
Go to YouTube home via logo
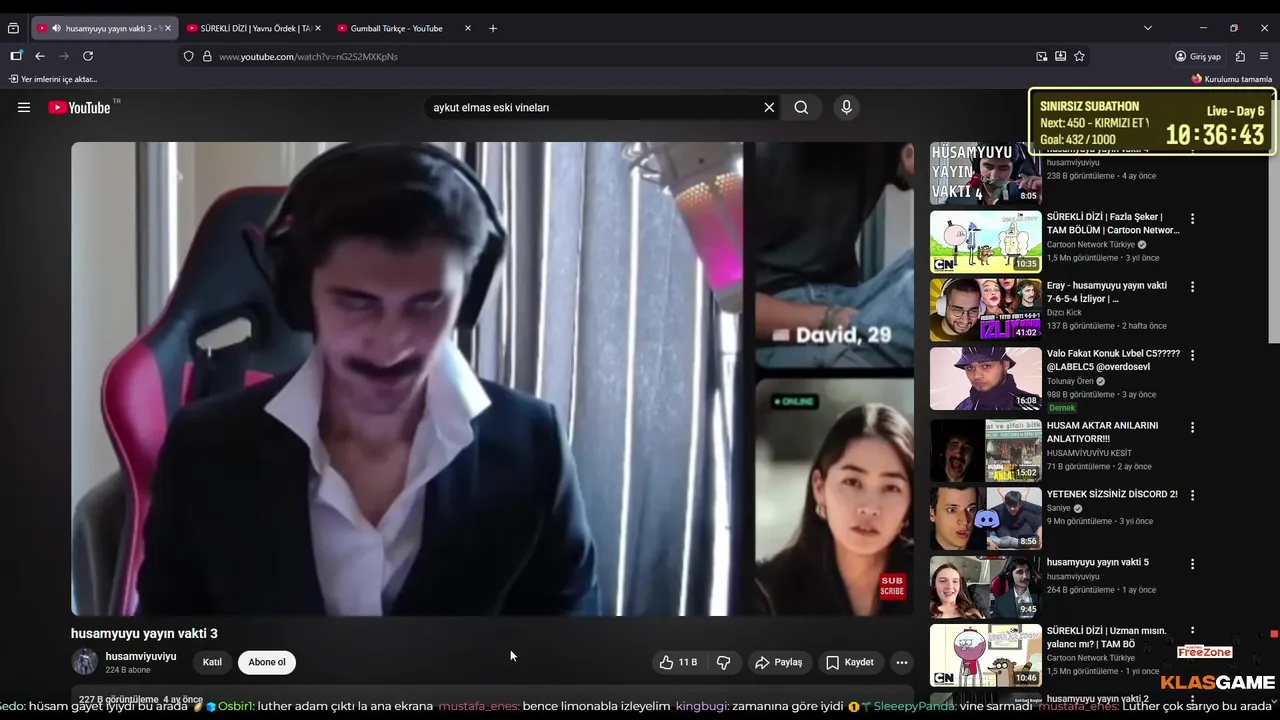[x=80, y=107]
